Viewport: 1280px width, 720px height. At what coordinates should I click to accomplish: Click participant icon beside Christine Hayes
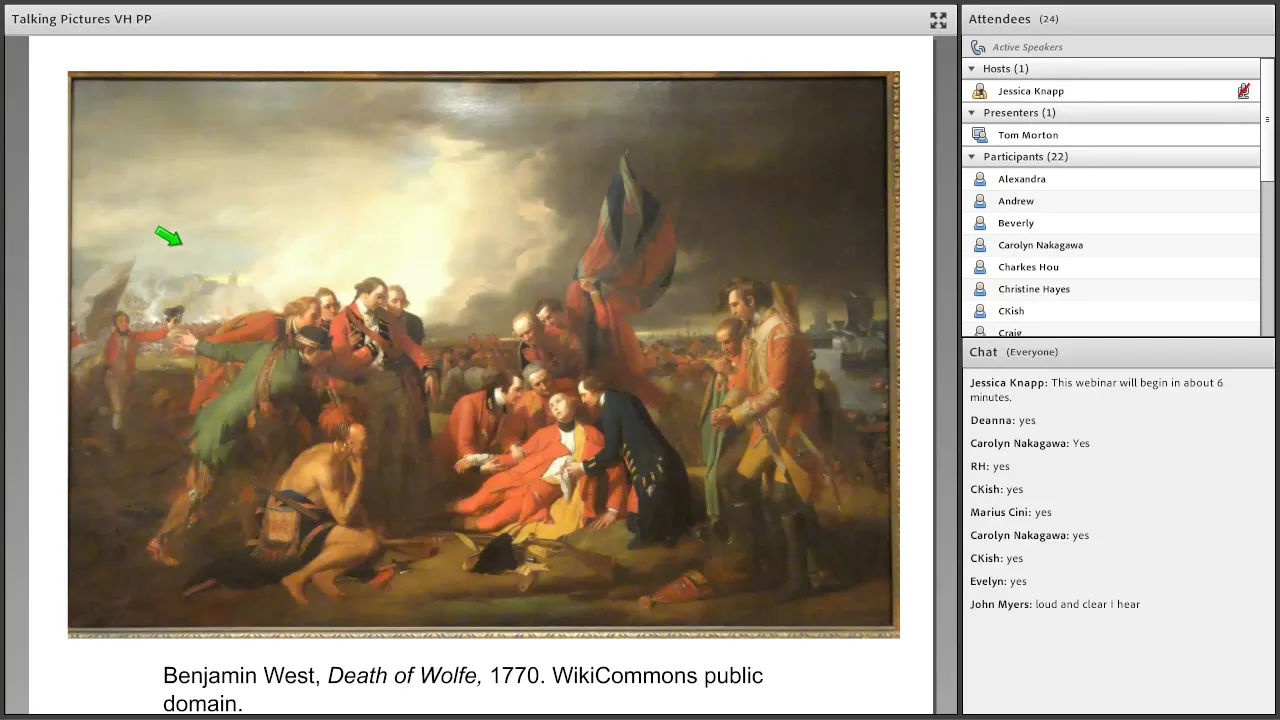pos(980,289)
